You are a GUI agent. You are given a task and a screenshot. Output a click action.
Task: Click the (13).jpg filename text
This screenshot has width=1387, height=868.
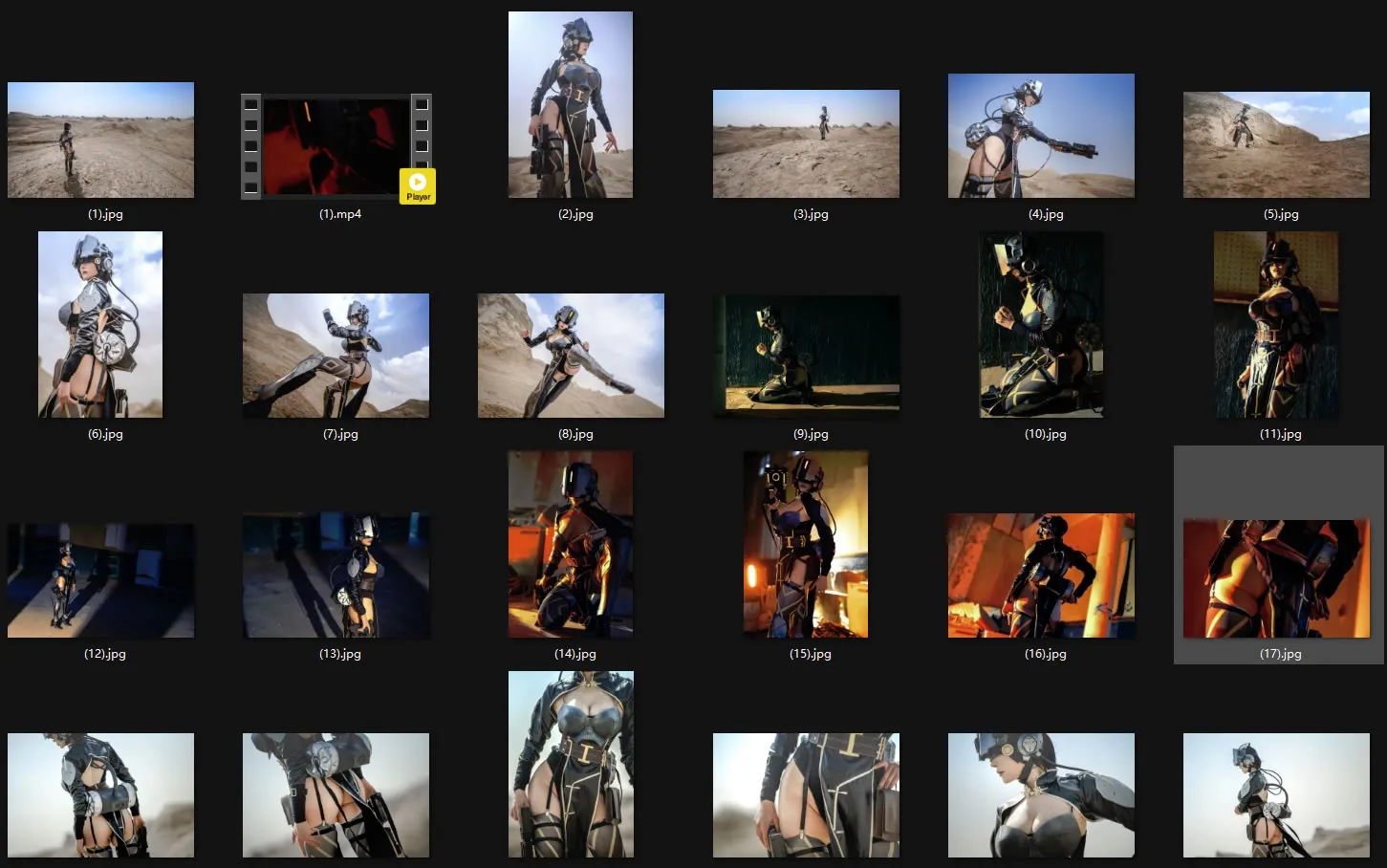pos(340,654)
